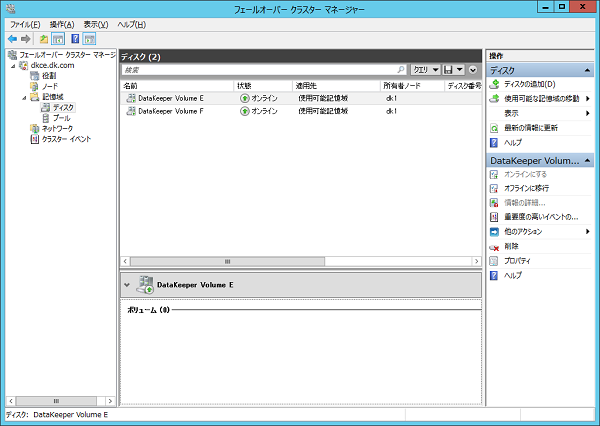Click the tree pane scroll left arrow
This screenshot has height=426, width=600.
11,401
